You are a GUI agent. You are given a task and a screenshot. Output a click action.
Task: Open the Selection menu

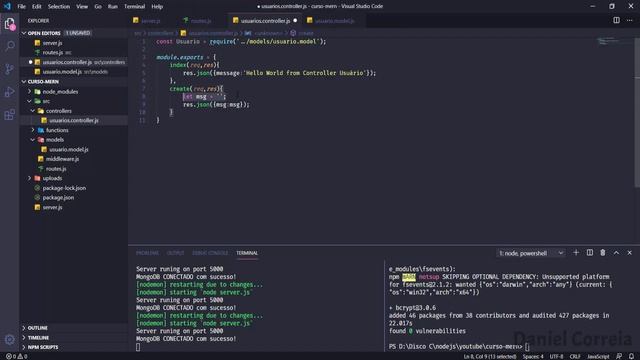[x=59, y=7]
